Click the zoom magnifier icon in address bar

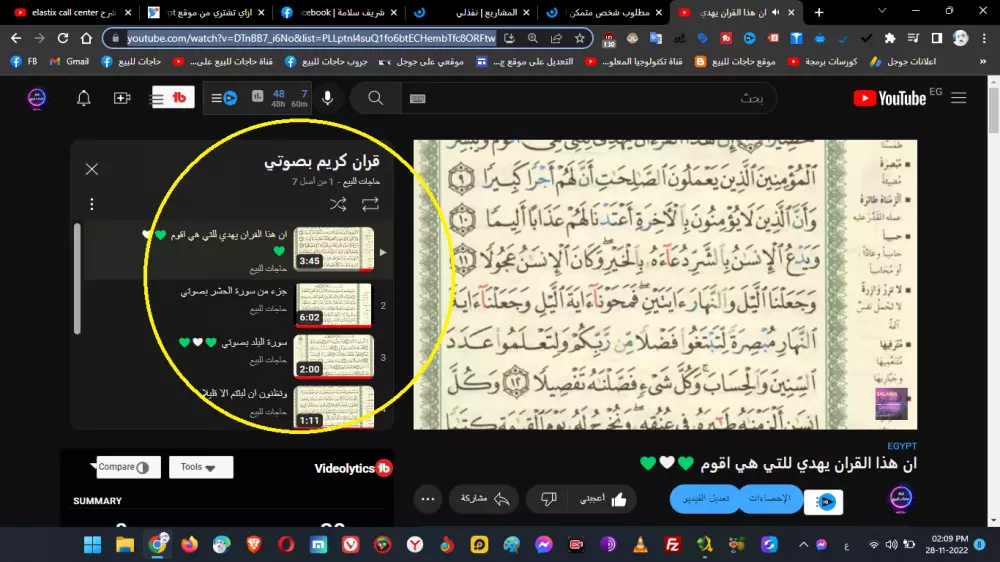tap(533, 38)
